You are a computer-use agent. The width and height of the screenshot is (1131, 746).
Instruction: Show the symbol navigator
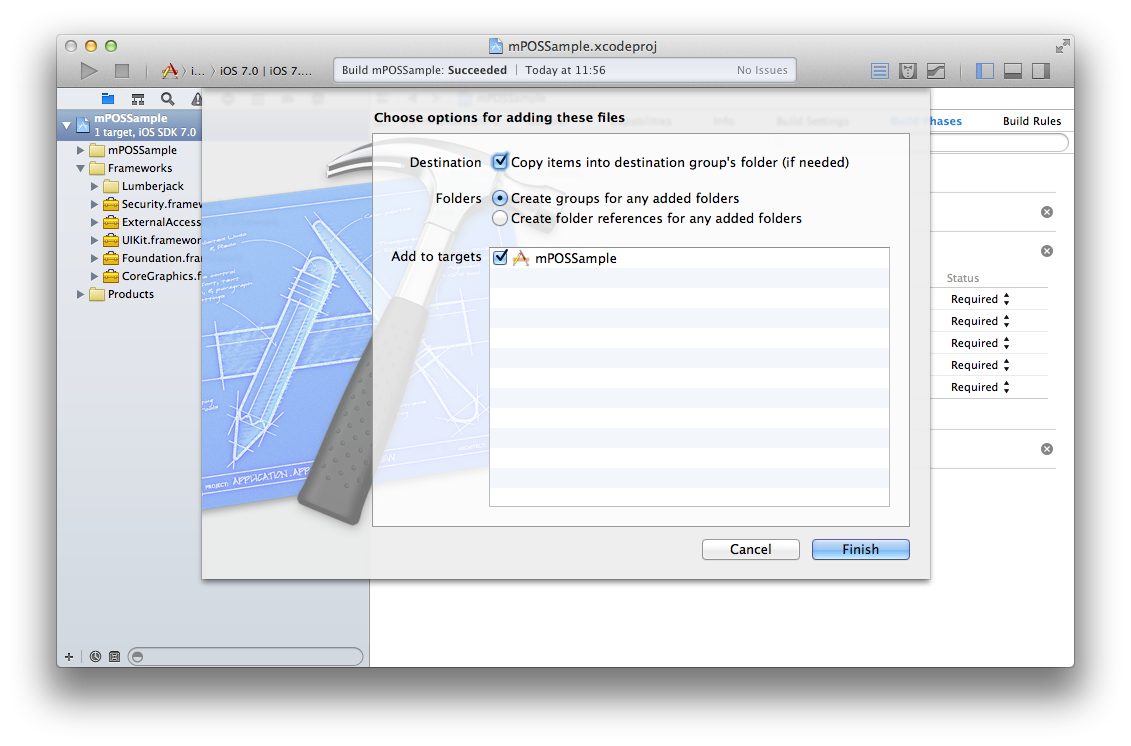(x=138, y=99)
